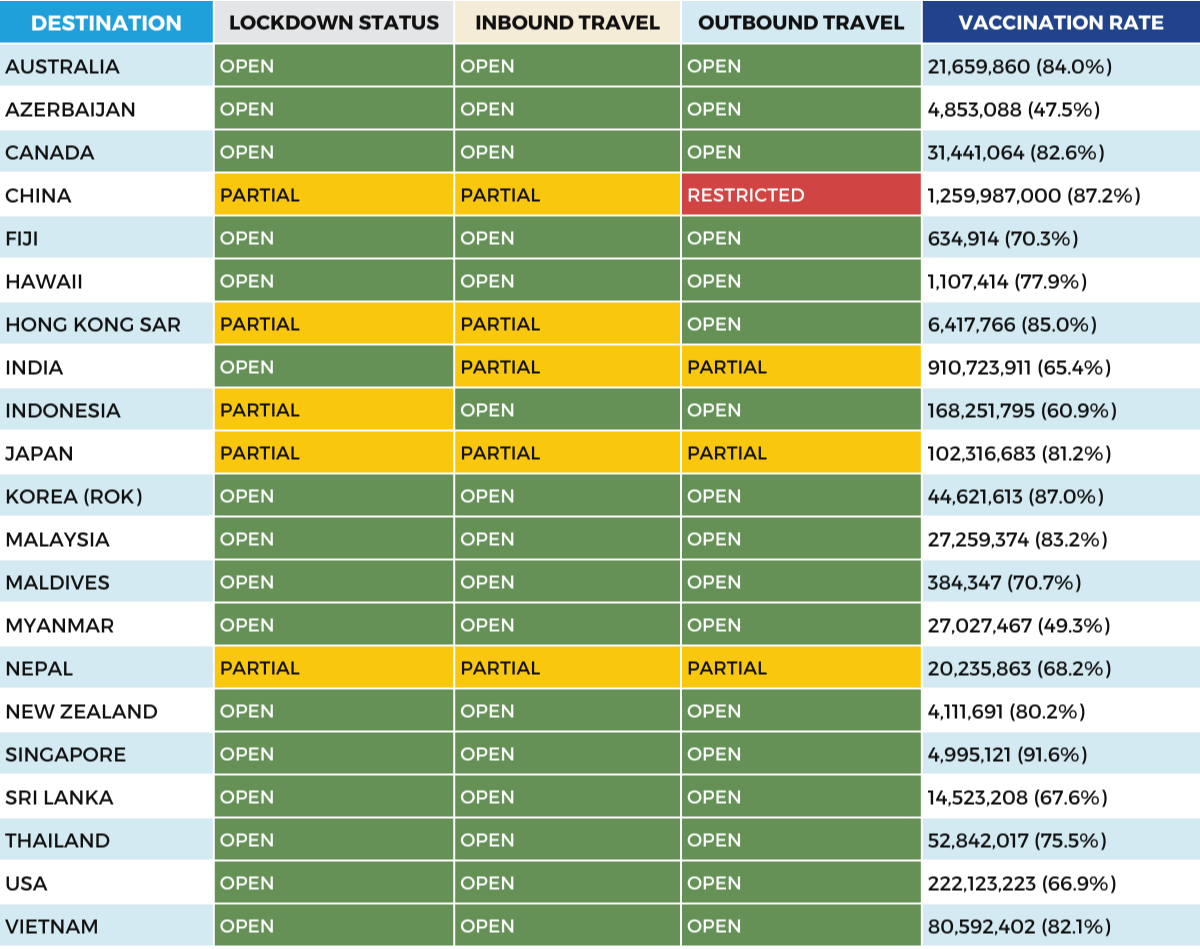Click New Zealand's vaccination figure 4,111,691 (80.2%)

1006,712
